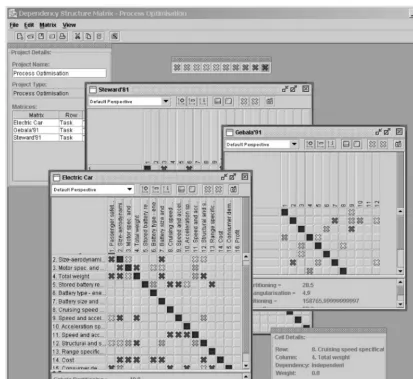Select Electric Car row in Matrices table
This screenshot has height=379, width=413.
point(48,123)
